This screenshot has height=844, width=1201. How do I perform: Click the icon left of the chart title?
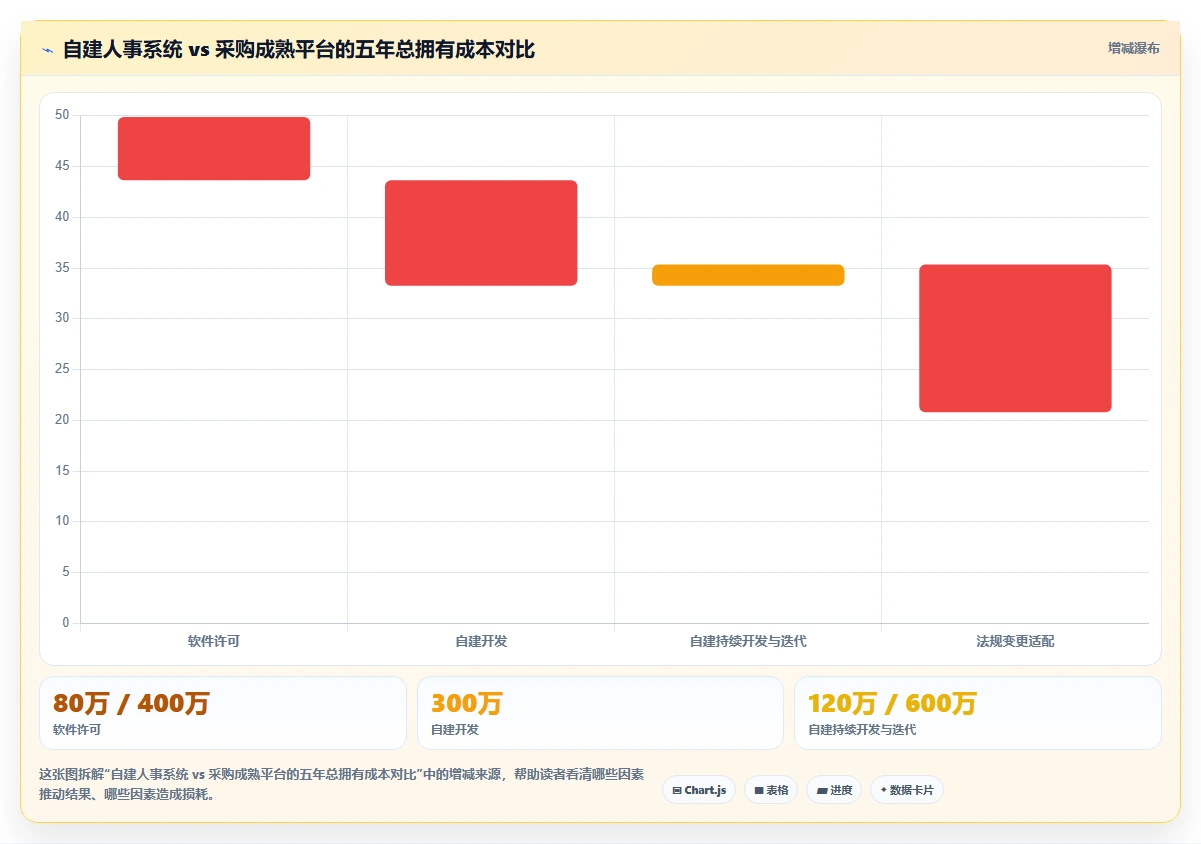pyautogui.click(x=47, y=49)
